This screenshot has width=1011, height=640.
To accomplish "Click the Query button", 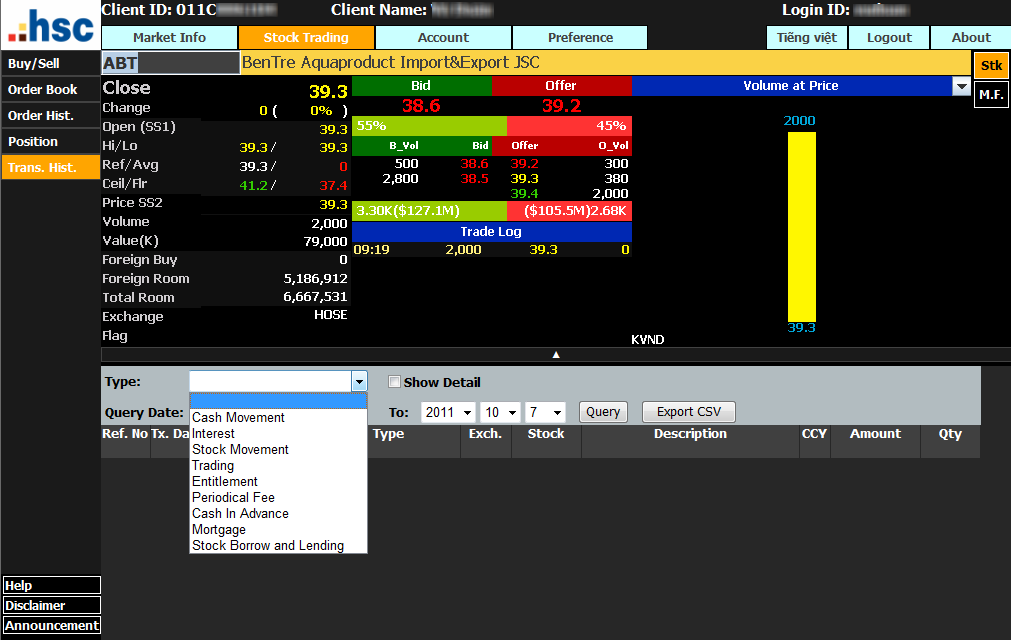I will click(603, 412).
